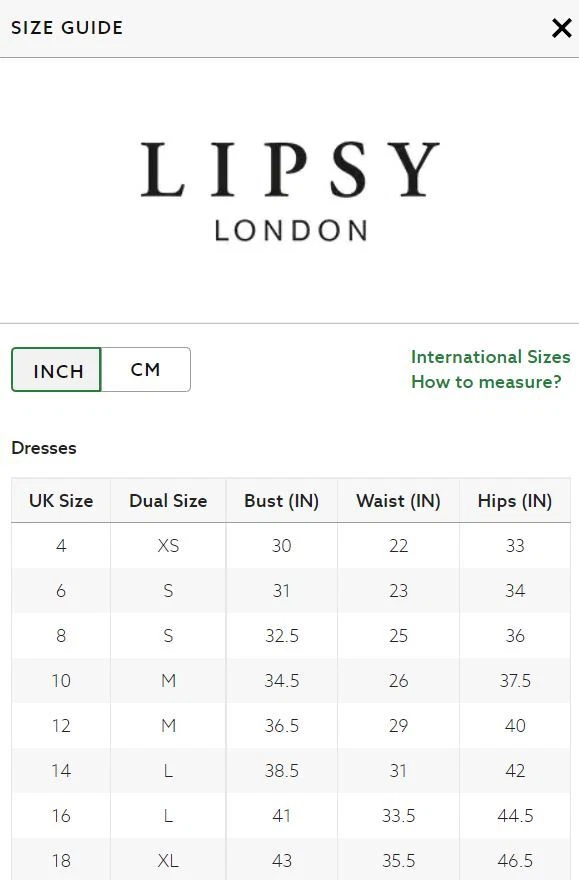The height and width of the screenshot is (880, 579).
Task: Click the UK size 10 cell
Action: click(61, 681)
